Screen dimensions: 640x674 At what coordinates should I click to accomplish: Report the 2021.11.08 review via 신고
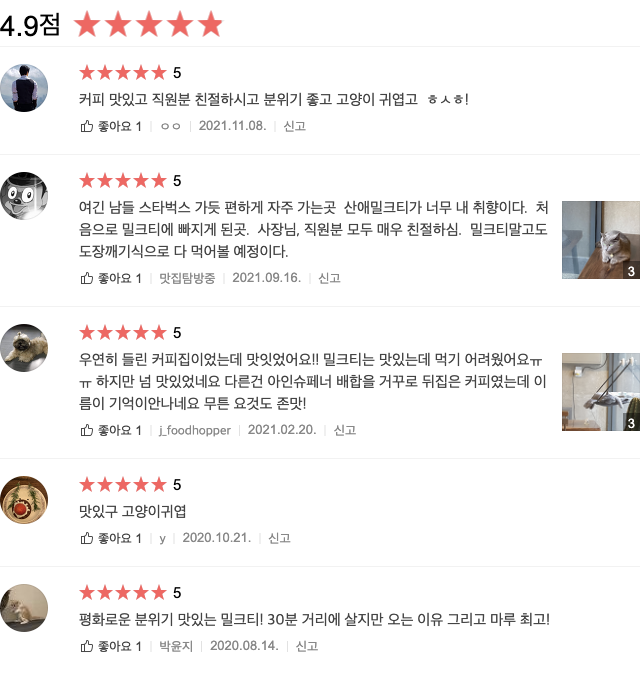[294, 126]
